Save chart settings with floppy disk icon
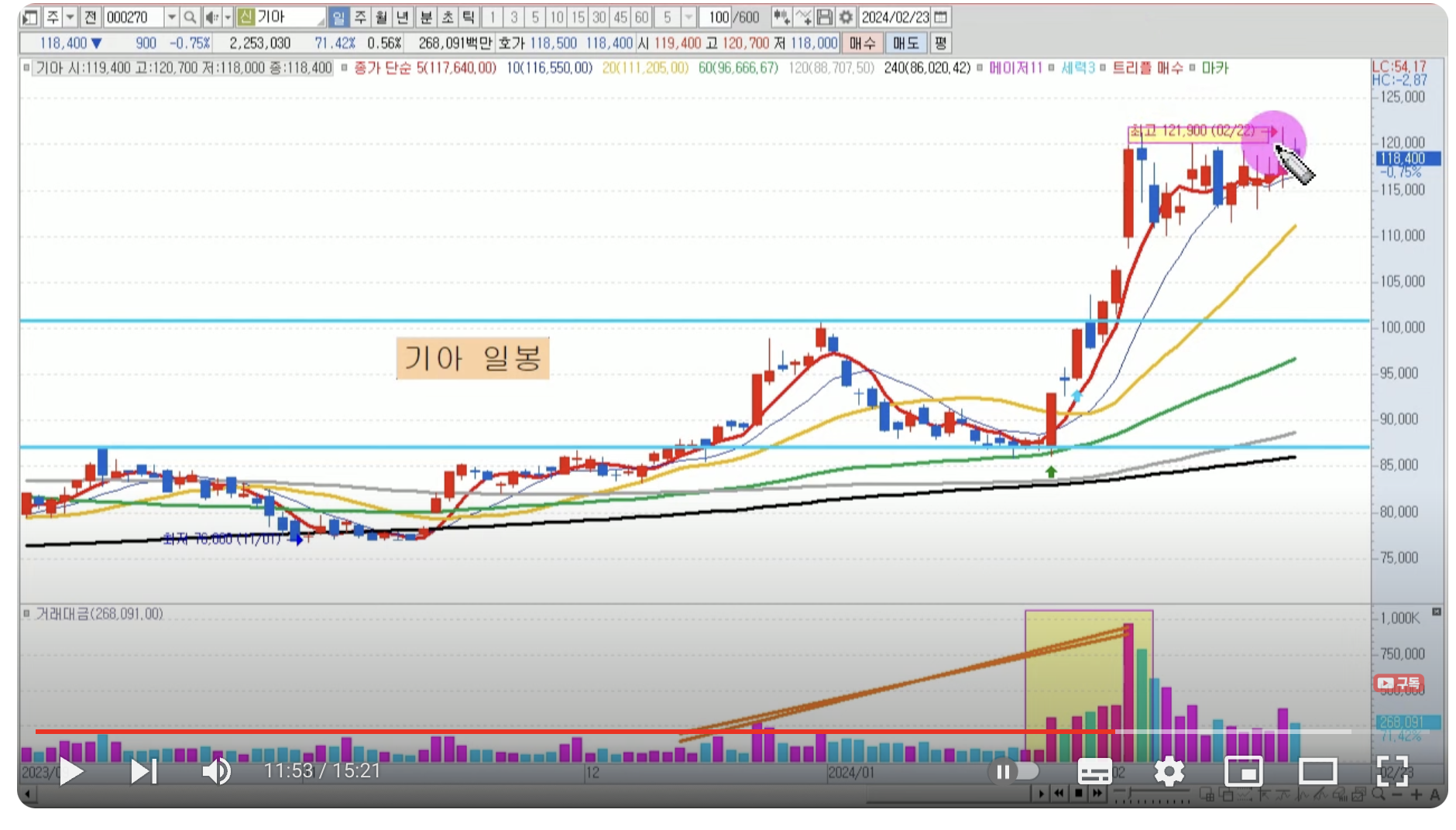The width and height of the screenshot is (1456, 830). click(825, 17)
